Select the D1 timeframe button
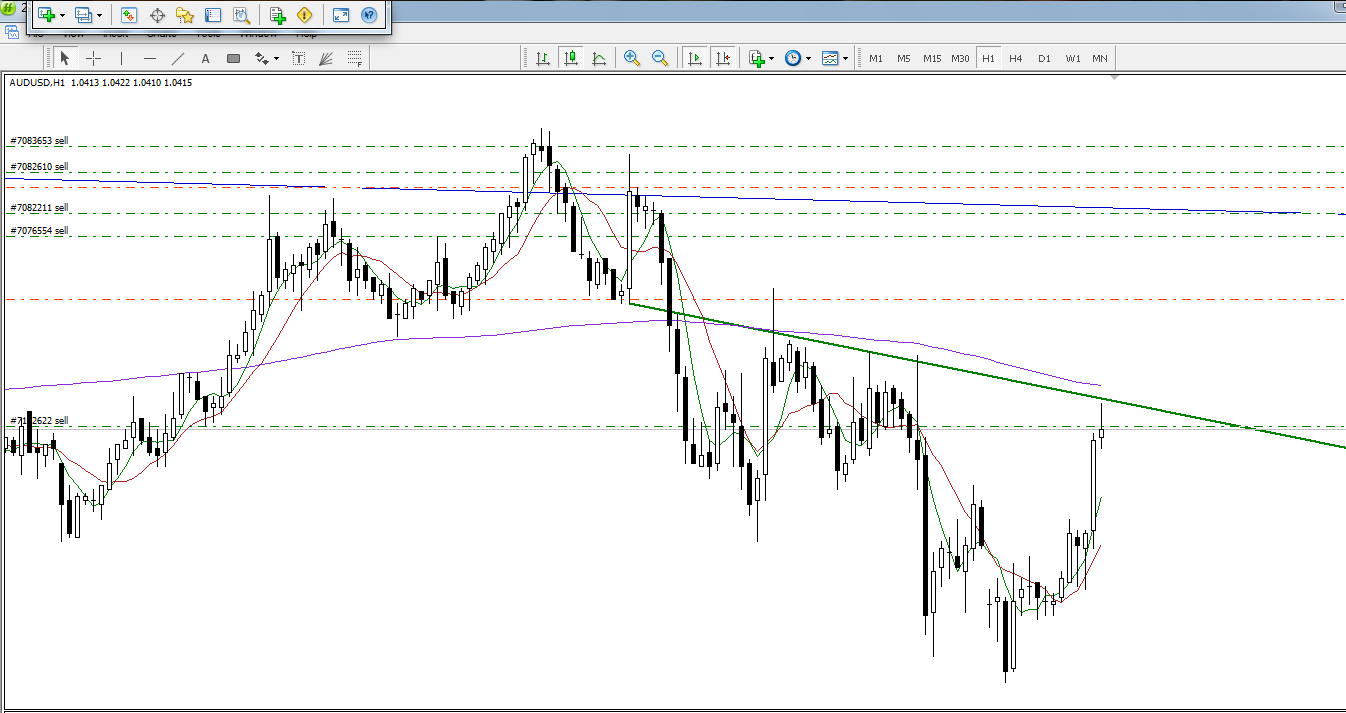The width and height of the screenshot is (1346, 713). click(x=1044, y=58)
